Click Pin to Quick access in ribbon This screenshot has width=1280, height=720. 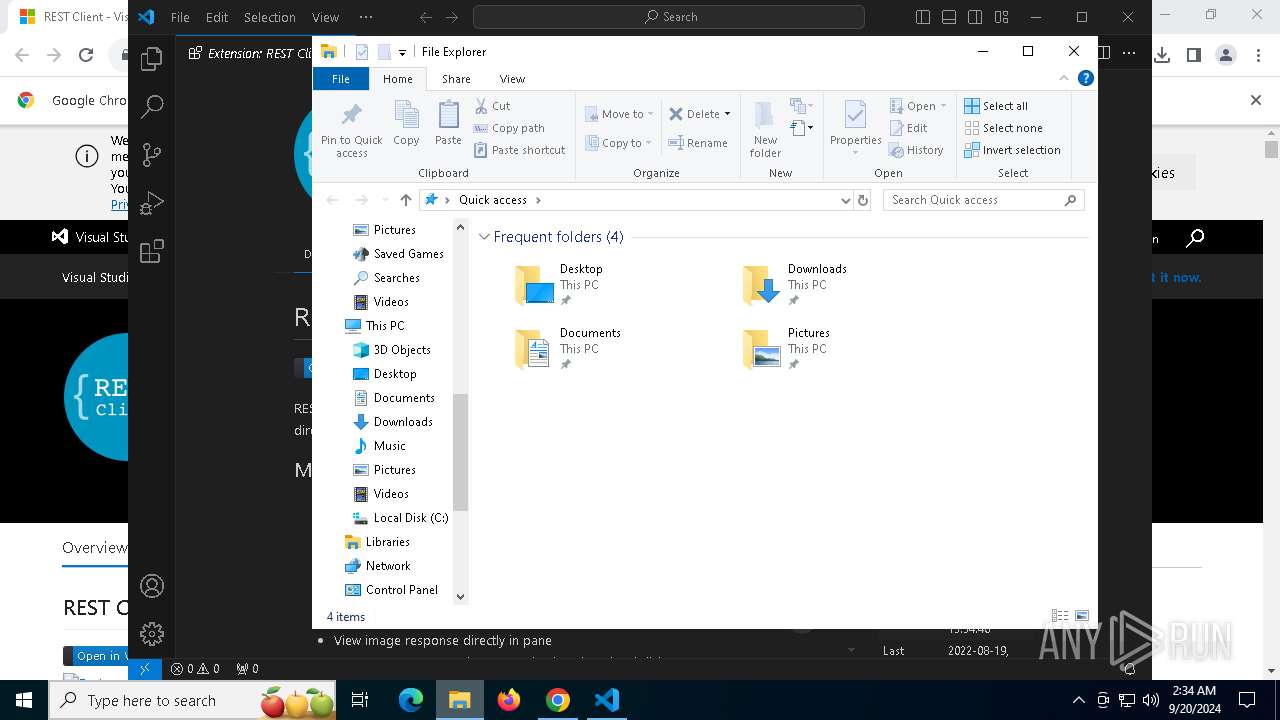(x=351, y=129)
